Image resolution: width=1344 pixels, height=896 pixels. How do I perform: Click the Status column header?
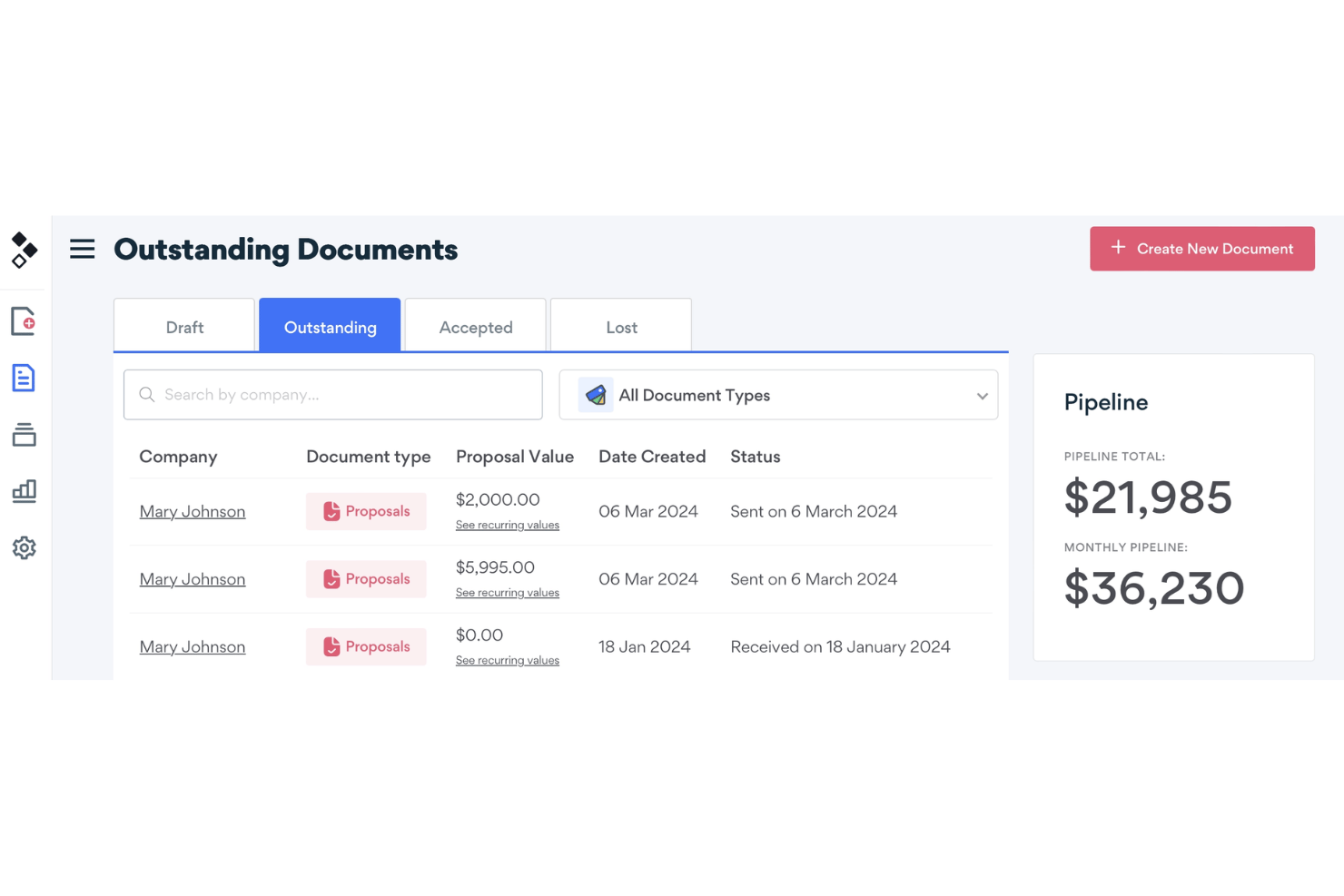tap(756, 457)
